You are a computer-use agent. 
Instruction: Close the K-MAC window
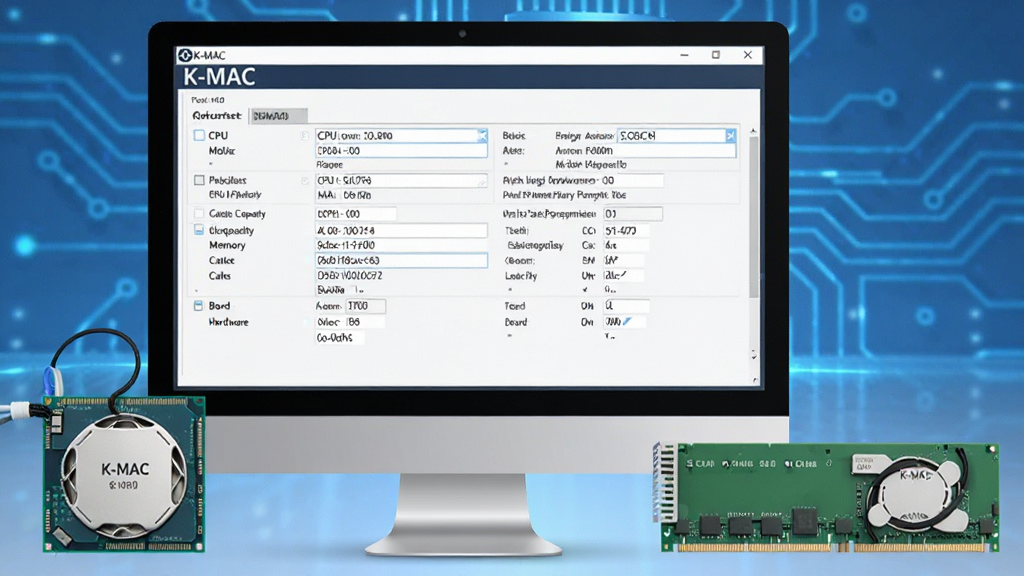pyautogui.click(x=748, y=55)
